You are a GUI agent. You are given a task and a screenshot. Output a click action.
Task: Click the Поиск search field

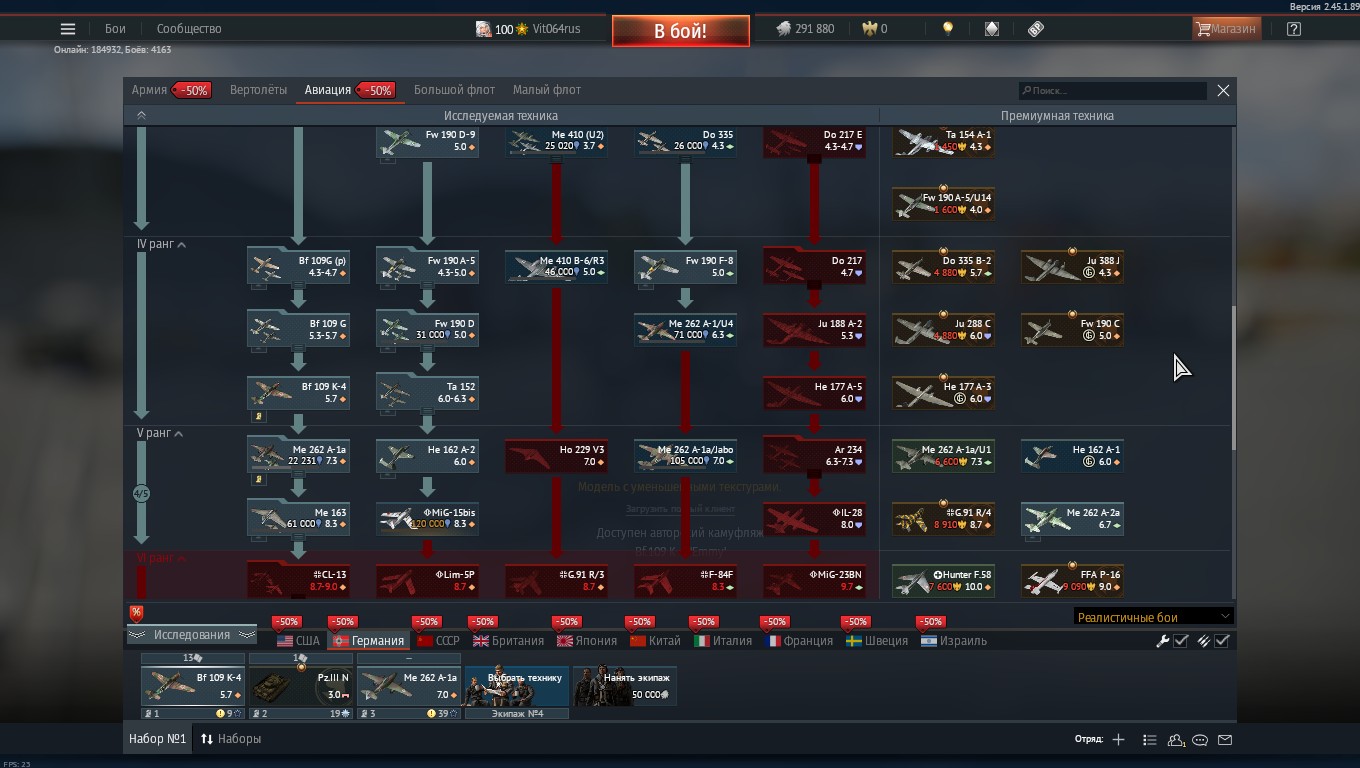click(x=1113, y=91)
